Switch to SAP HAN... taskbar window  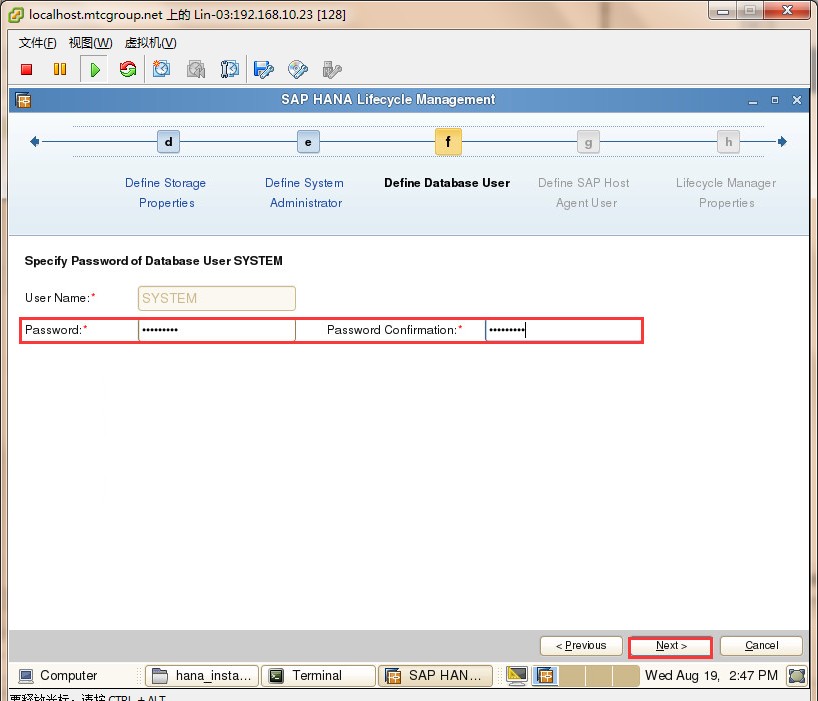435,675
